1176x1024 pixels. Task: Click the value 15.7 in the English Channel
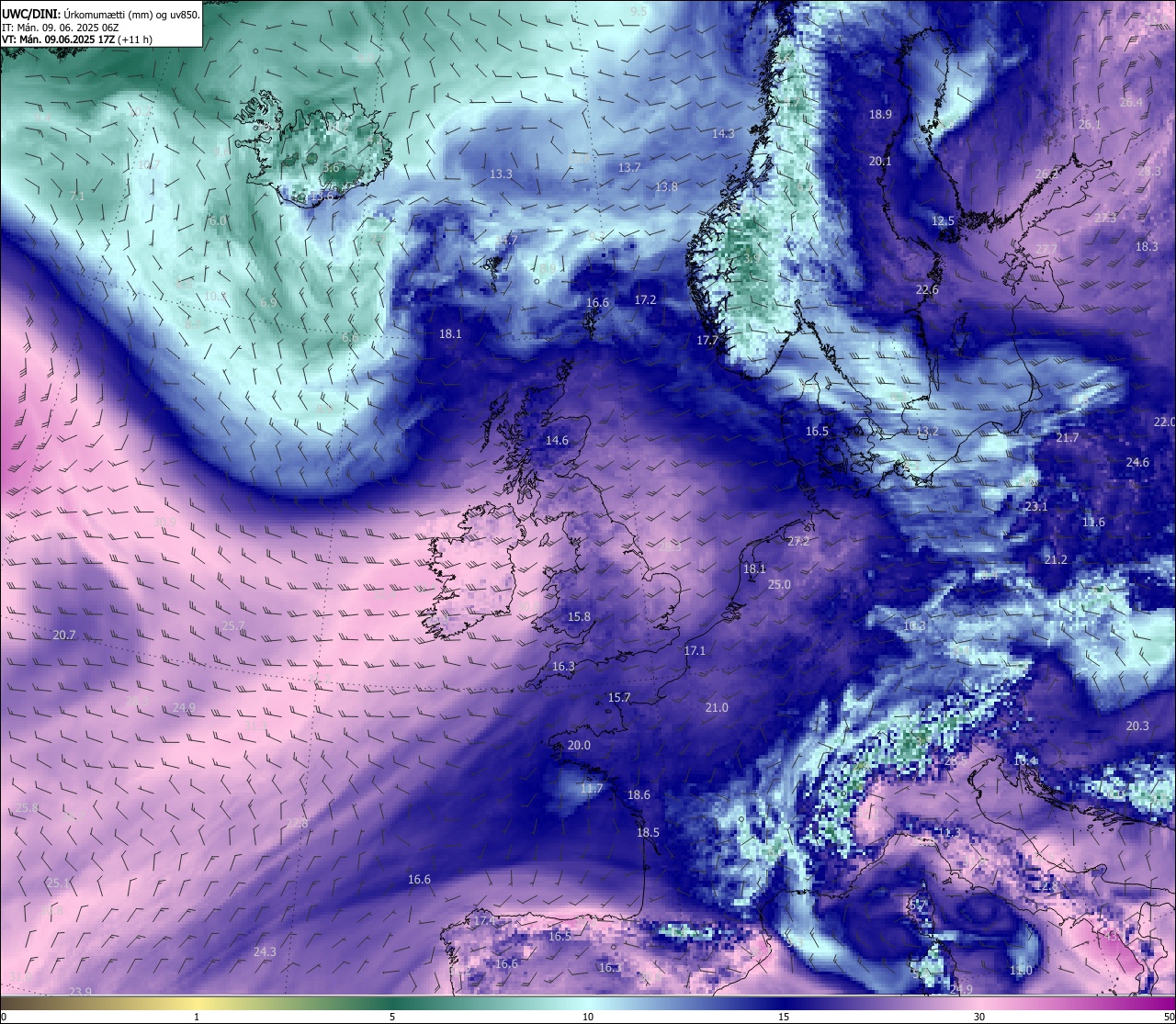coord(619,698)
